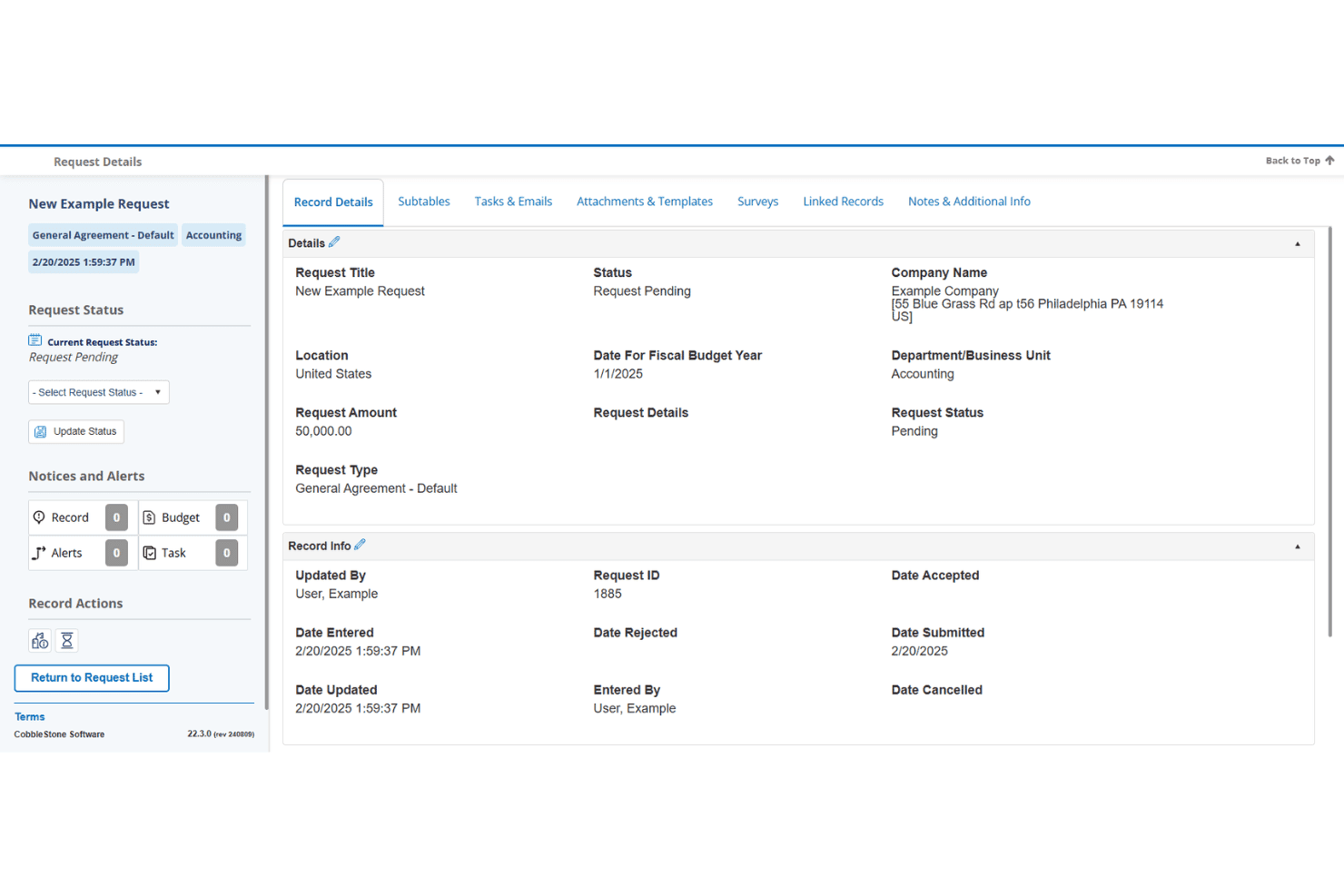Click the Task count badge
1344x896 pixels.
227,553
